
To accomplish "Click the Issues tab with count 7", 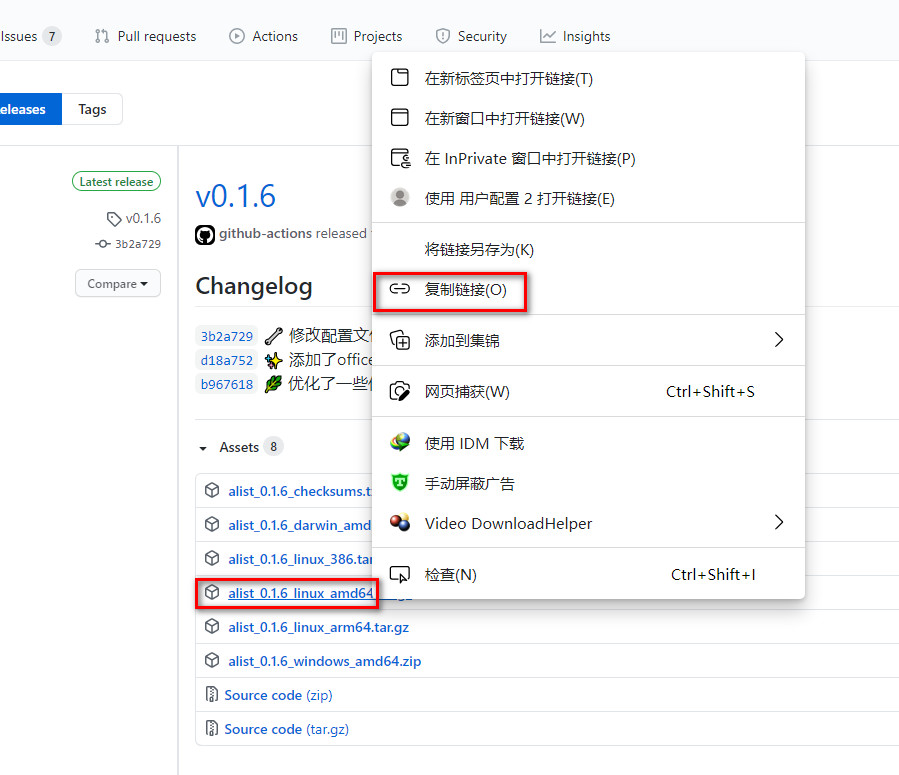I will pyautogui.click(x=30, y=36).
